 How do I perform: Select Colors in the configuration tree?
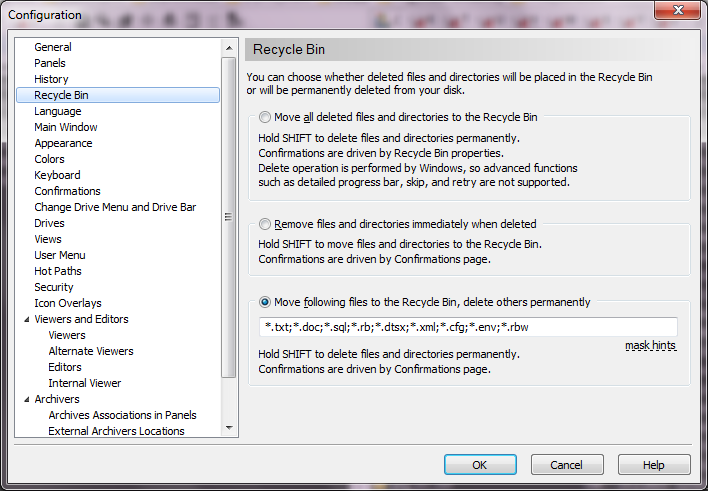49,159
